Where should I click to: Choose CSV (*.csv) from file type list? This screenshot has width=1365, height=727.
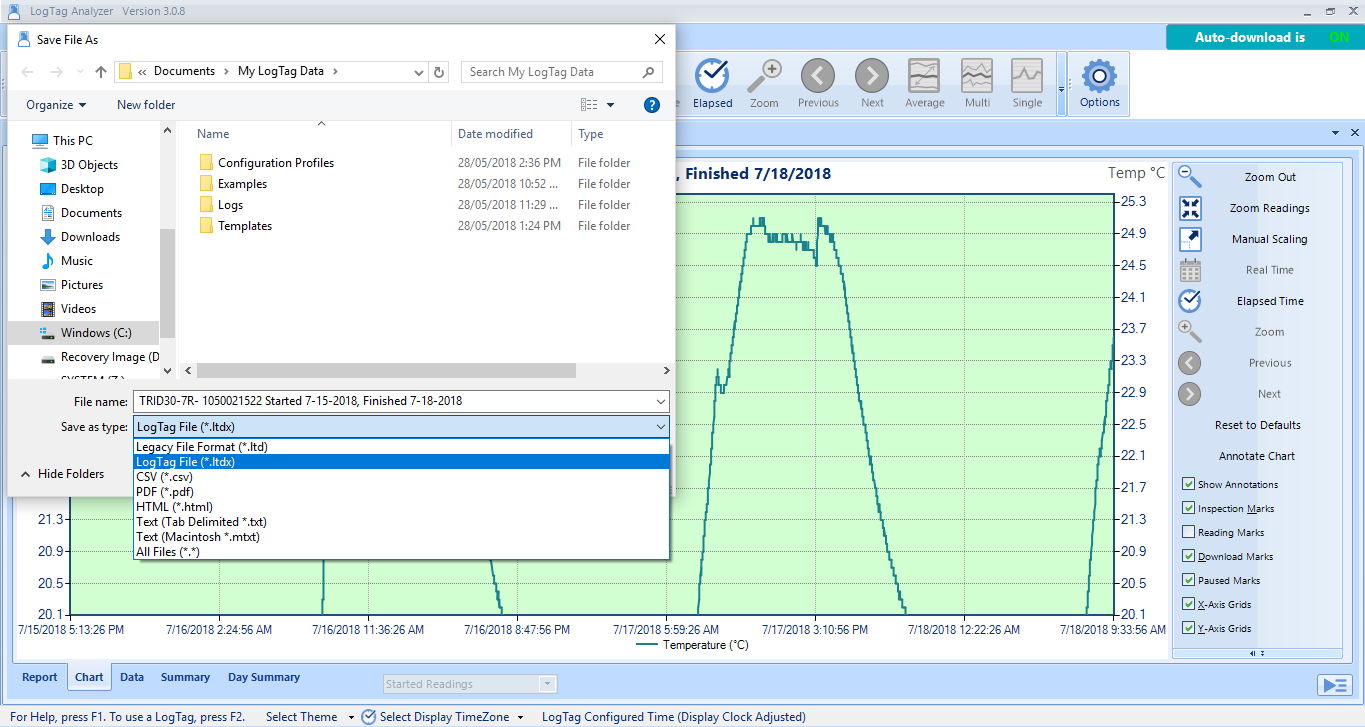(164, 477)
